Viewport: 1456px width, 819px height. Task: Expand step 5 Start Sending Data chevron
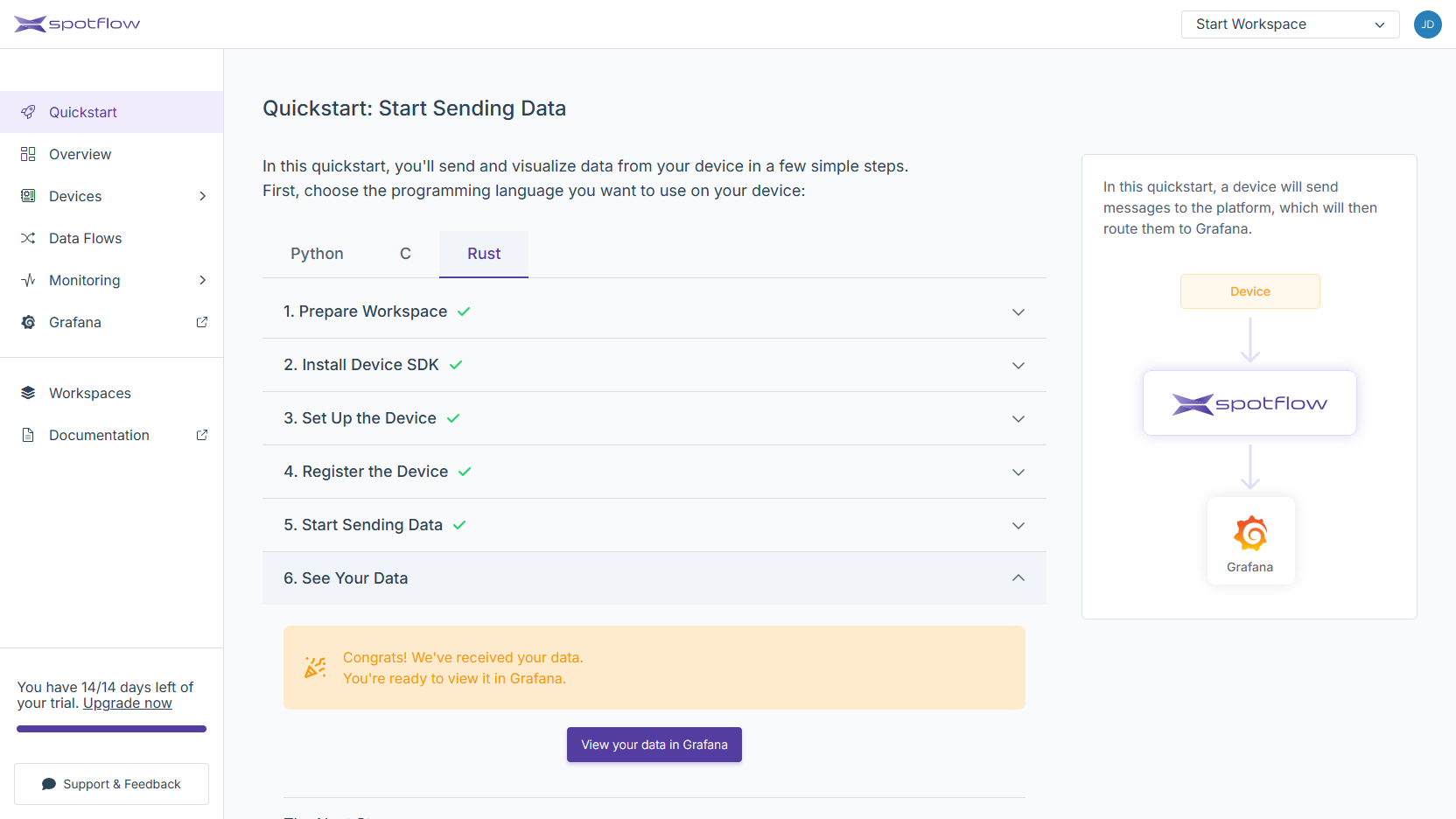[x=1018, y=526]
